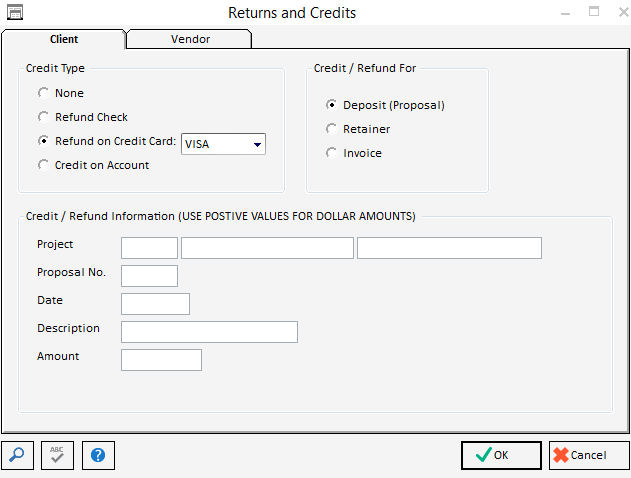This screenshot has width=631, height=478.
Task: Click the window icon in title bar
Action: [x=15, y=13]
